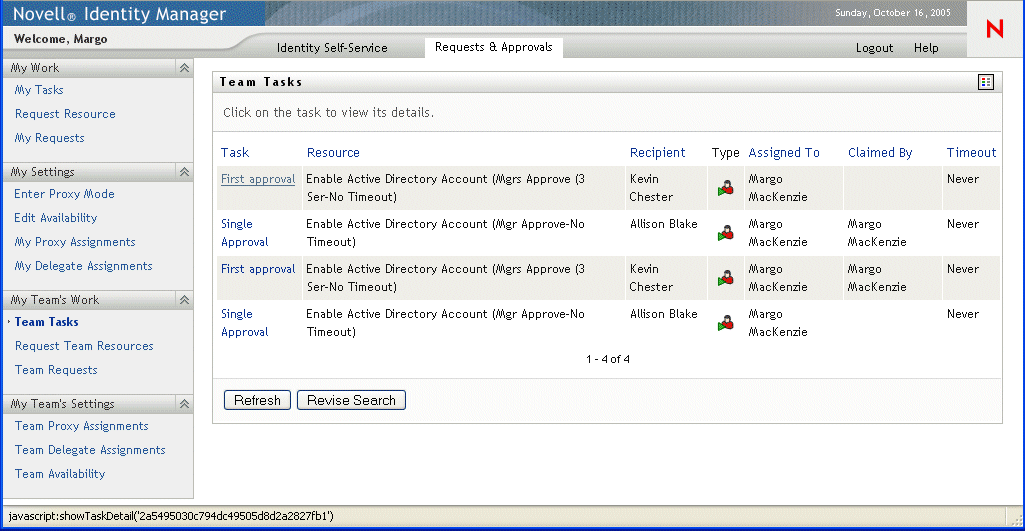The image size is (1025, 531).
Task: Collapse the My Settings section
Action: coord(184,172)
